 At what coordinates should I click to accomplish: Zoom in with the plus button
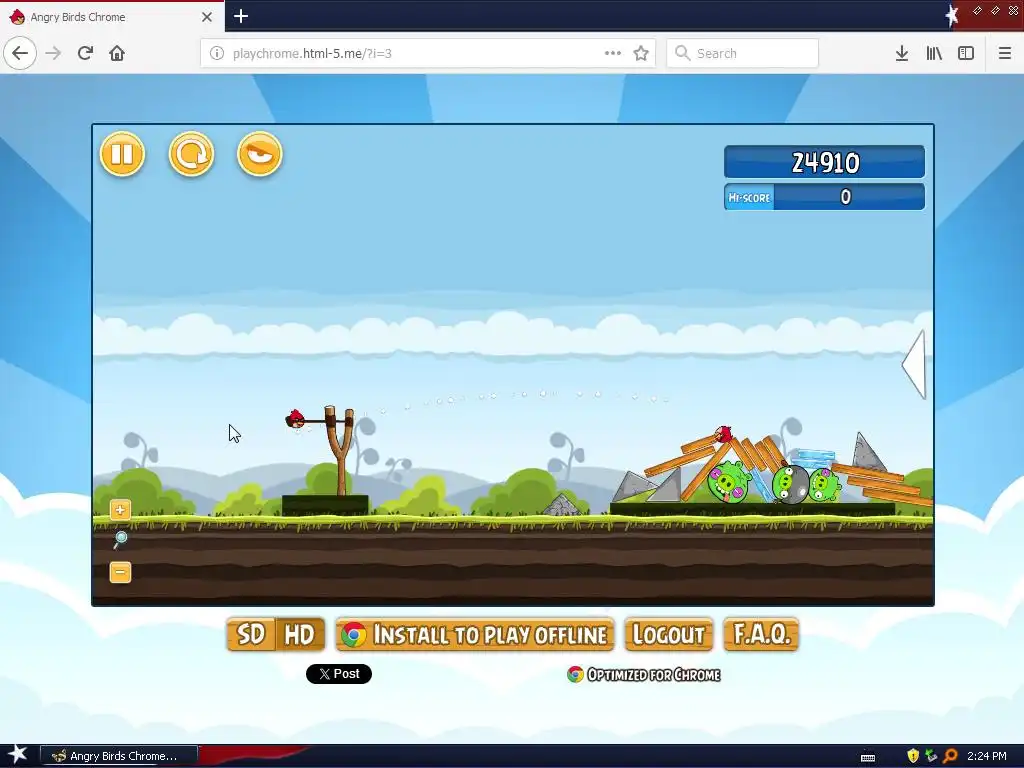pyautogui.click(x=120, y=509)
